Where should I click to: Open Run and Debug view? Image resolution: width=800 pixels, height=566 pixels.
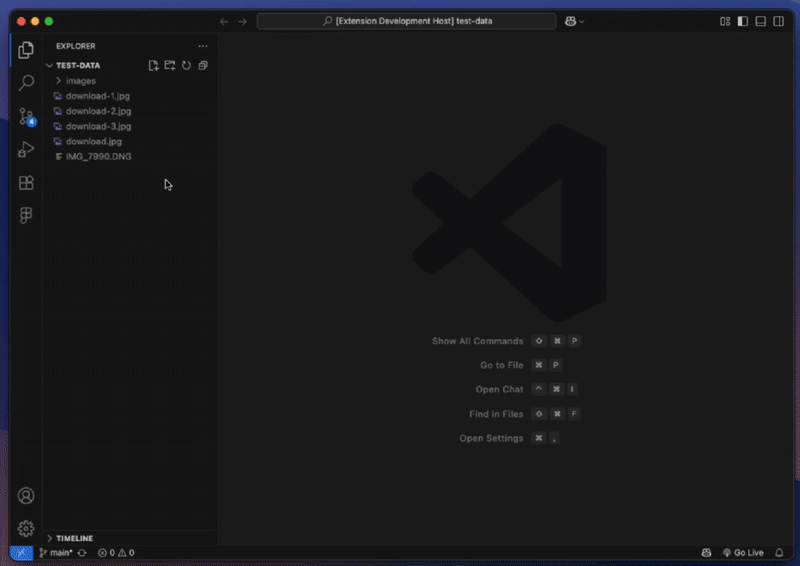26,150
